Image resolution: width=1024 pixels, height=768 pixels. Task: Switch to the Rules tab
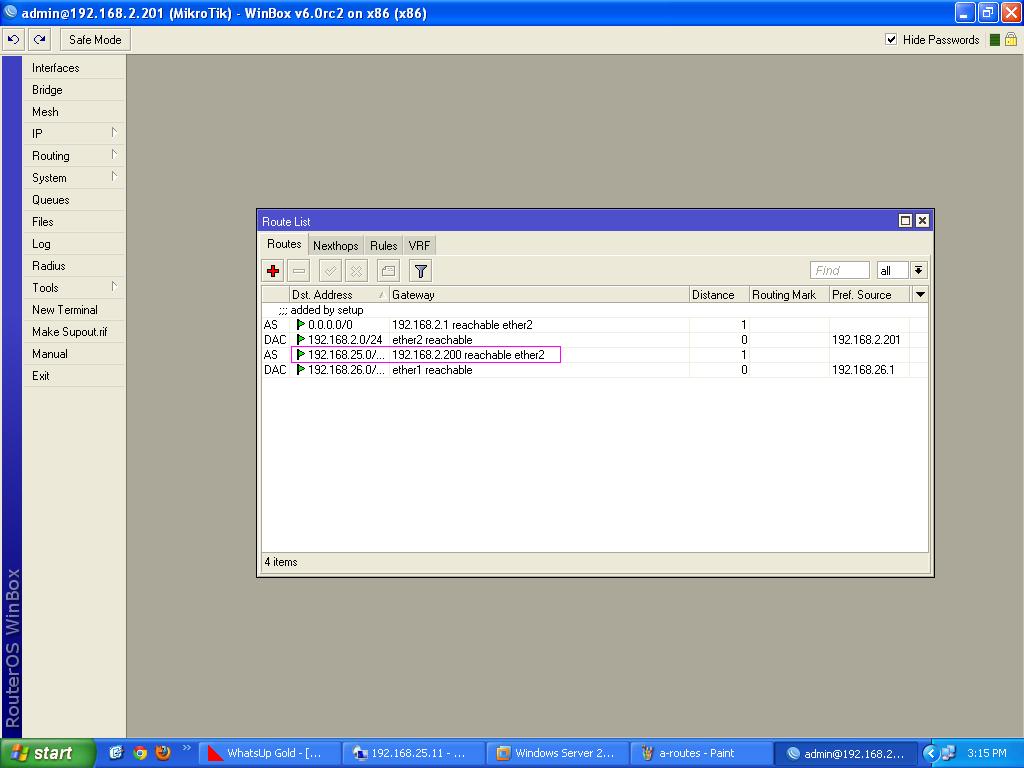(383, 246)
